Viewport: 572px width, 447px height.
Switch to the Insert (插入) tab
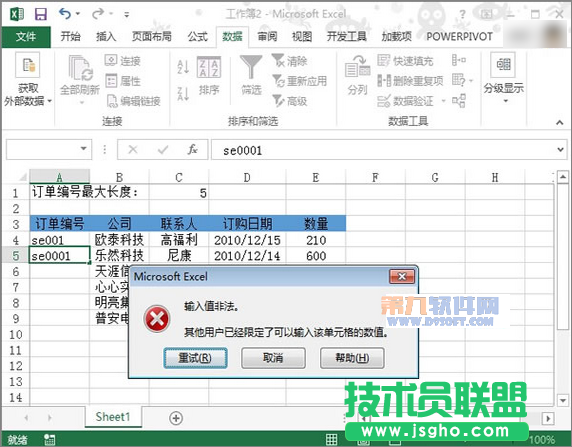106,36
